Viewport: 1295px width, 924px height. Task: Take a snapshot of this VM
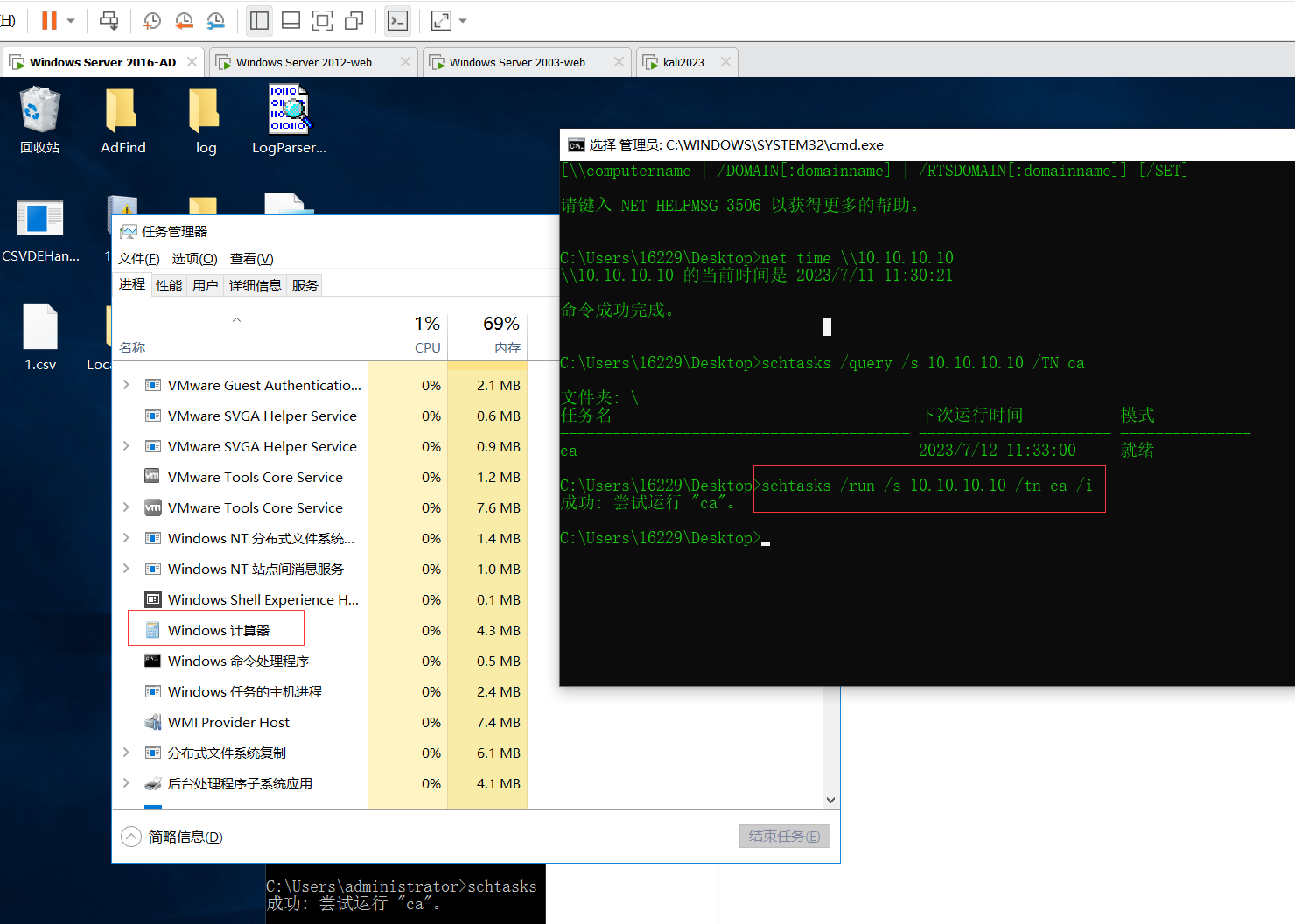(152, 20)
